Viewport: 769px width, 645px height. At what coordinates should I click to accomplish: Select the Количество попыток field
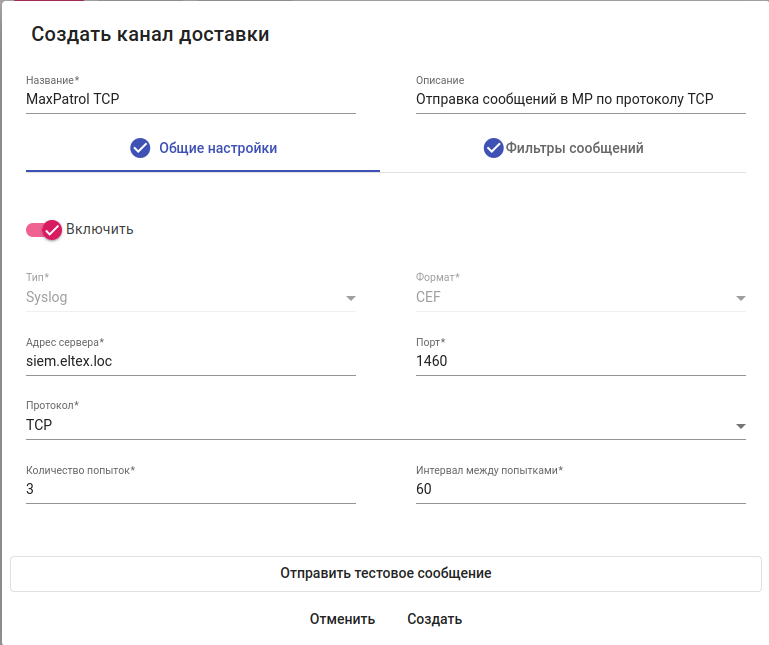pyautogui.click(x=190, y=489)
